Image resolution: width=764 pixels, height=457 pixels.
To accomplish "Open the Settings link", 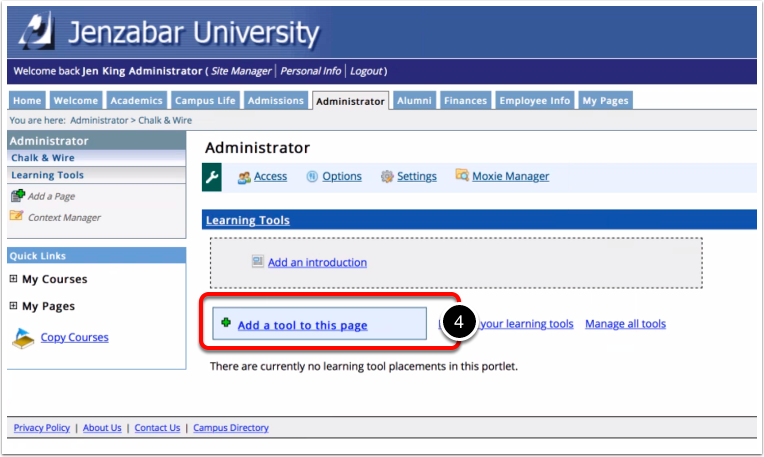I will point(417,176).
